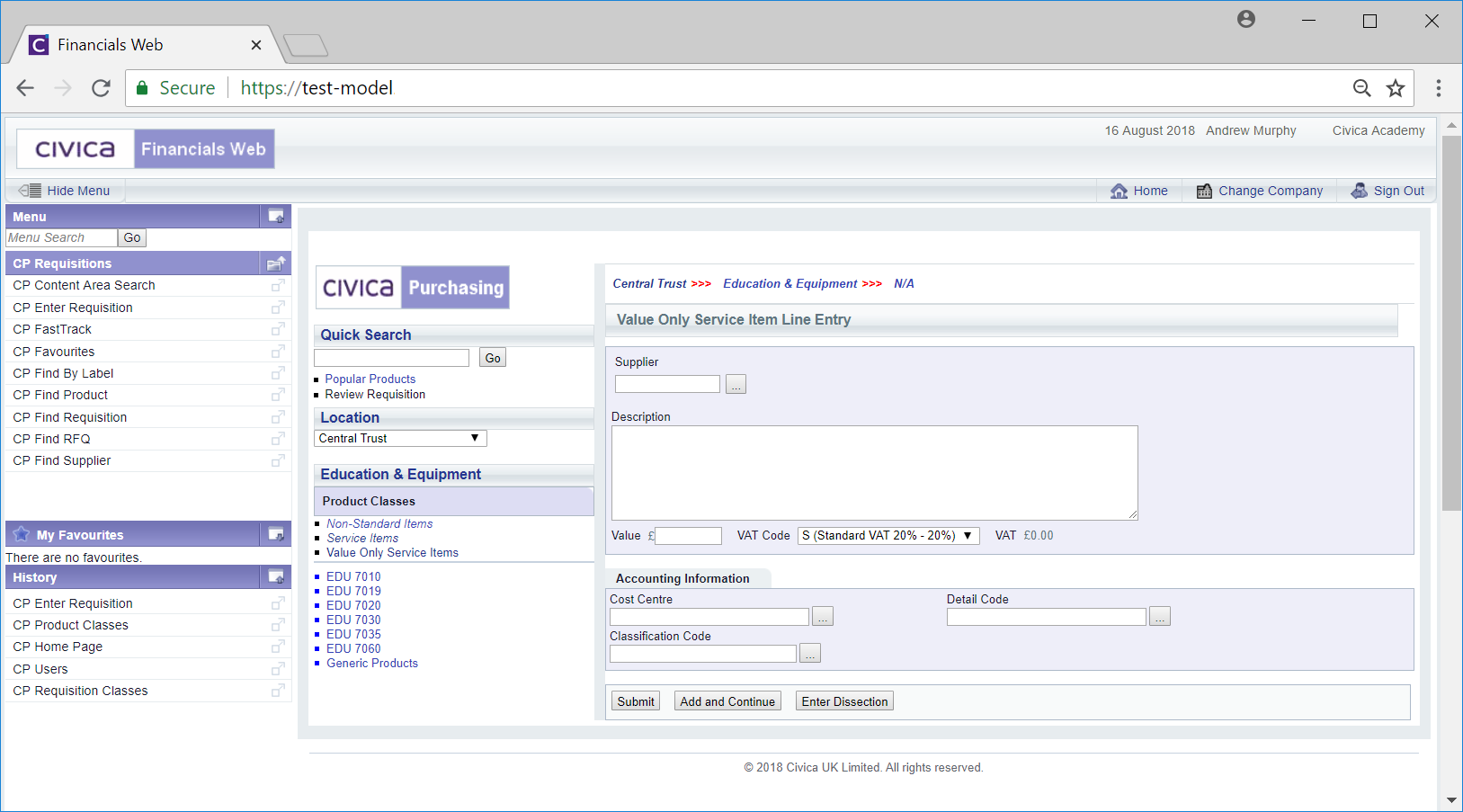This screenshot has width=1463, height=812.
Task: Open the Service Items link
Action: coord(362,538)
